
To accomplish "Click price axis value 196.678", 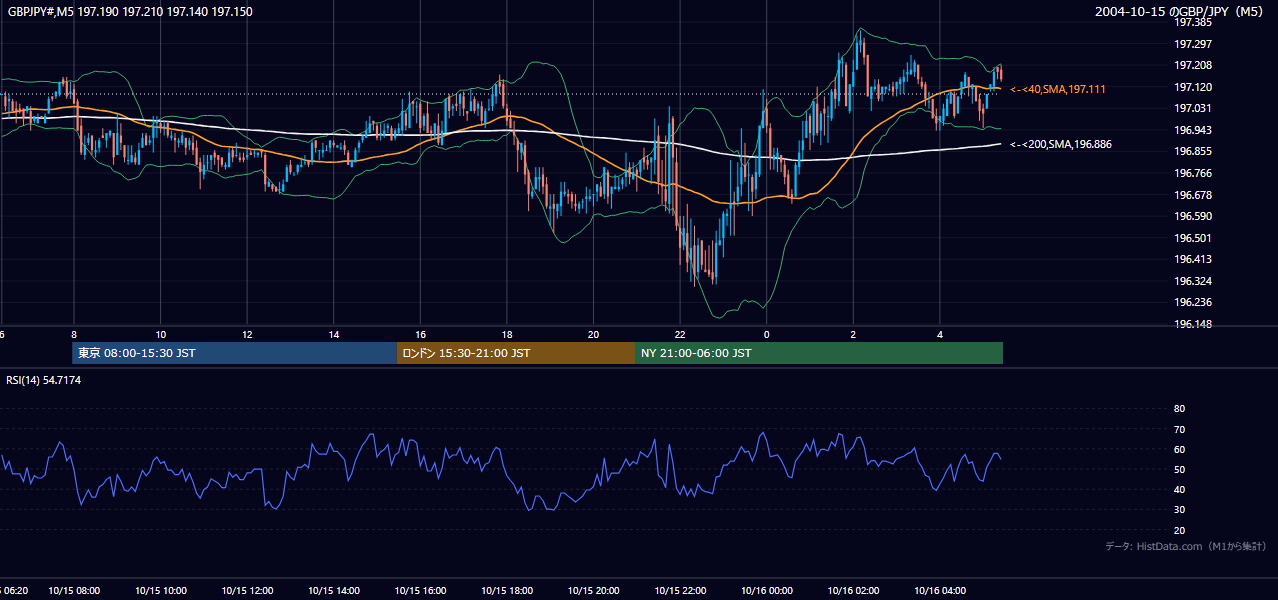I will [1193, 195].
